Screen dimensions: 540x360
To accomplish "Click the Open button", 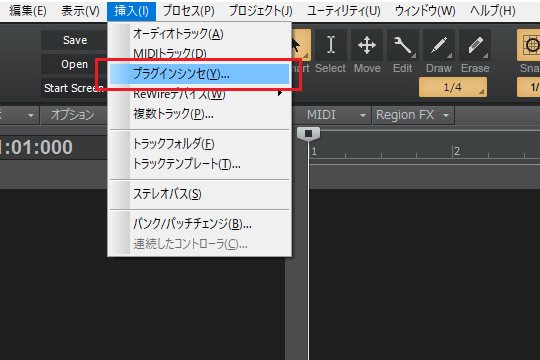I will 75,64.
